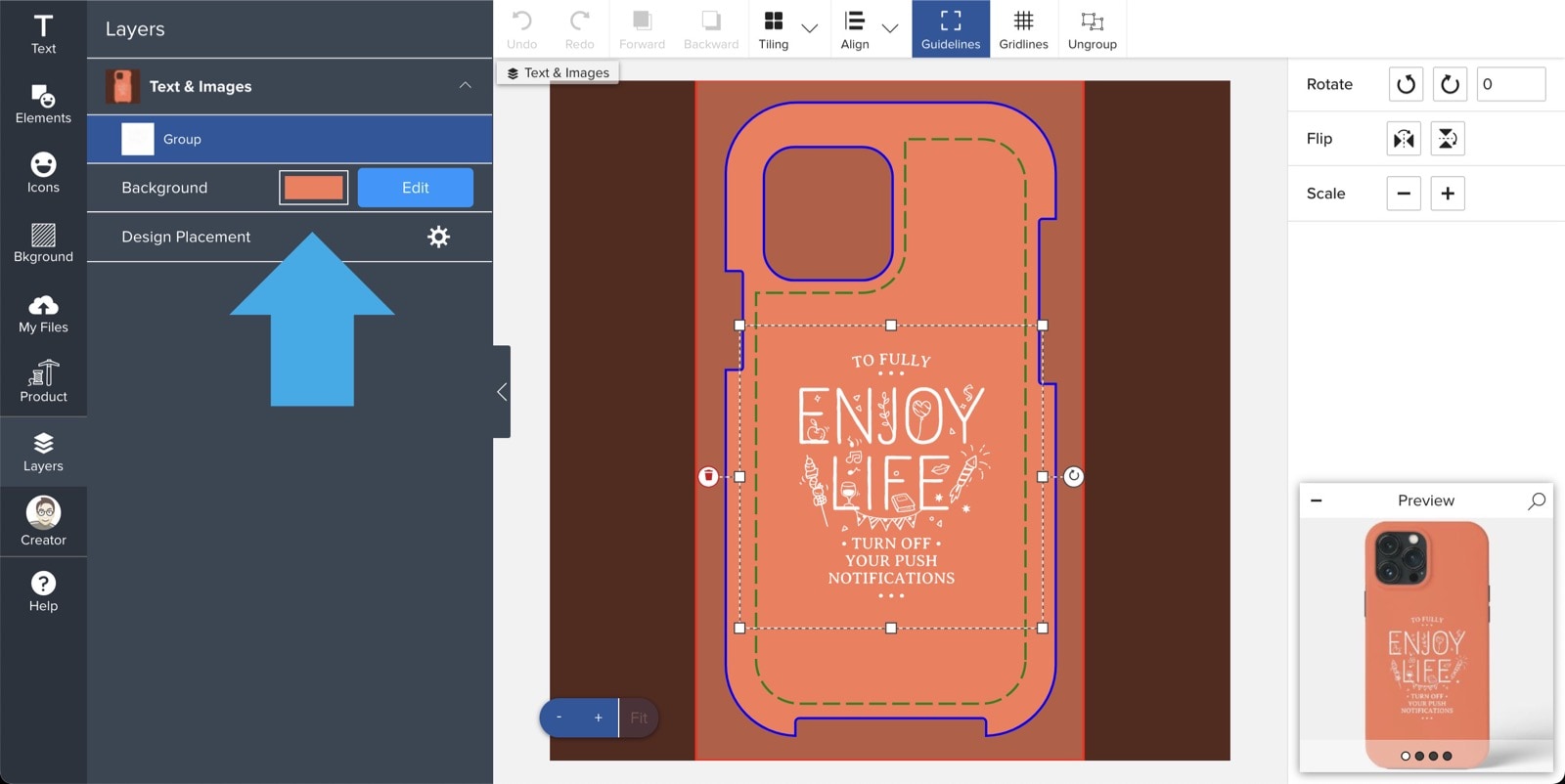Click the Rotate angle input field

click(1510, 84)
